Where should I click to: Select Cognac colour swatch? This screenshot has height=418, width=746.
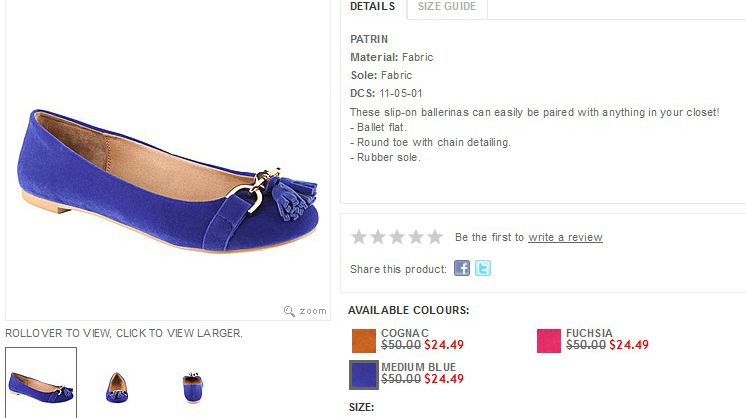[364, 341]
